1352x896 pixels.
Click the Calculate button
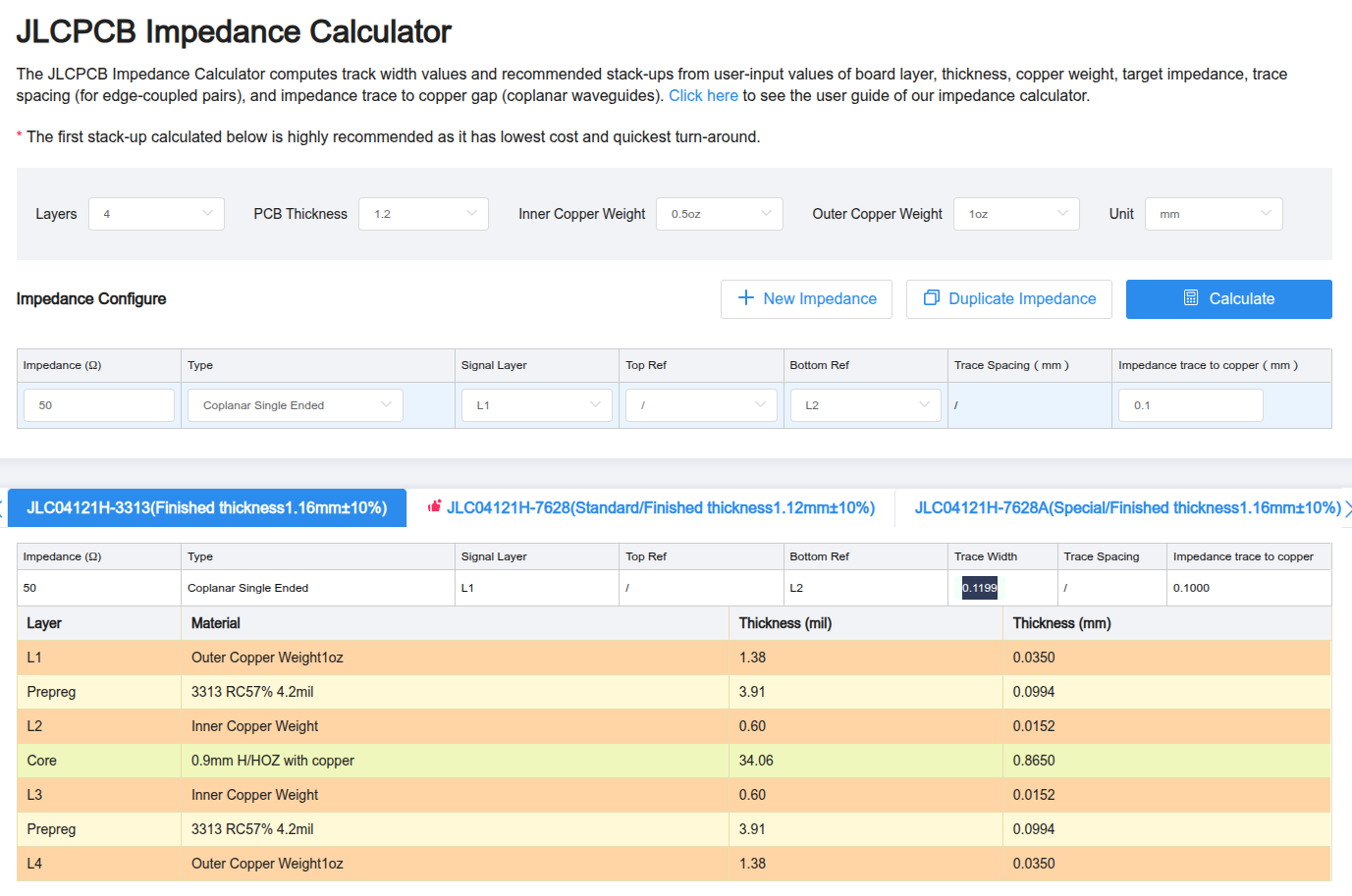click(x=1229, y=299)
